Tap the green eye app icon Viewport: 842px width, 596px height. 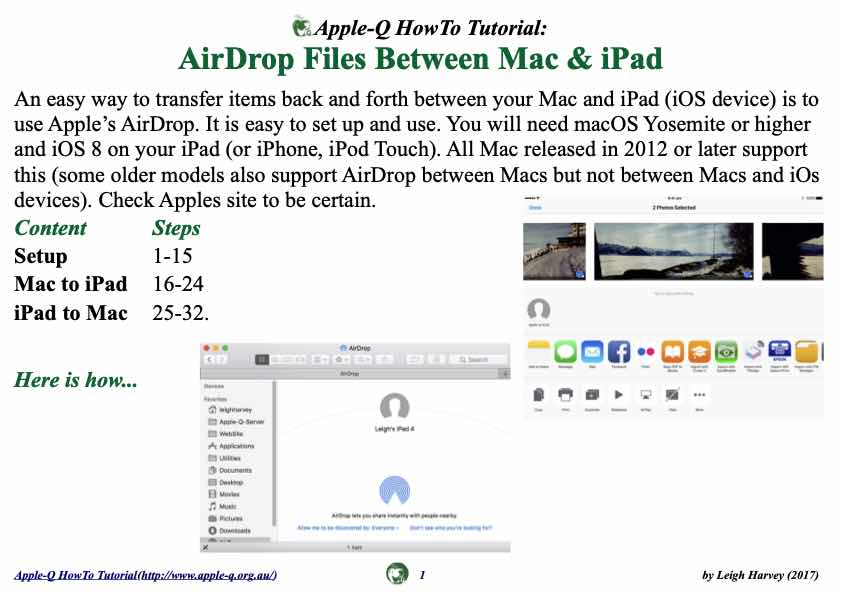coord(726,352)
